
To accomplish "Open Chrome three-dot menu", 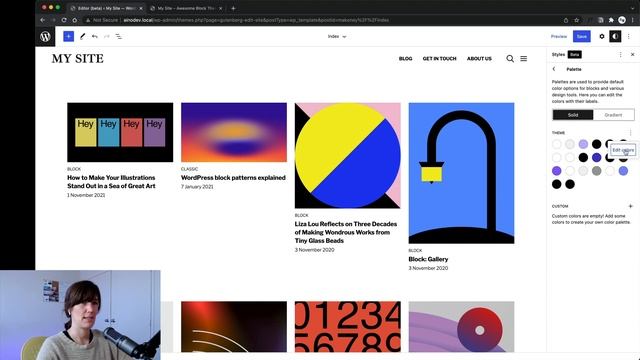I will coord(633,20).
